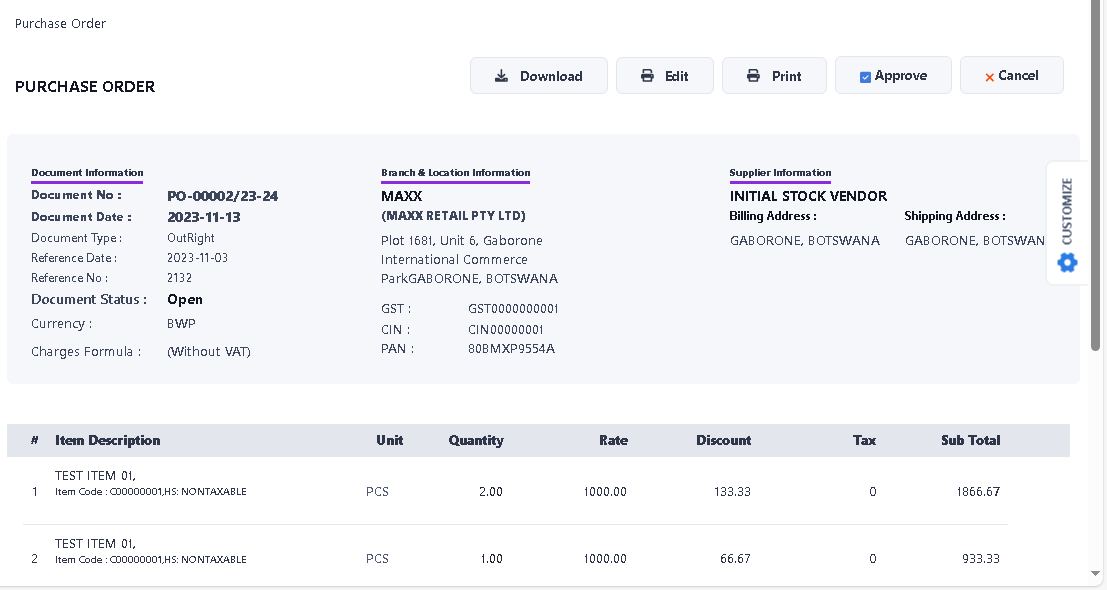Tick the Approve checkbox
This screenshot has height=590, width=1107.
click(x=866, y=77)
